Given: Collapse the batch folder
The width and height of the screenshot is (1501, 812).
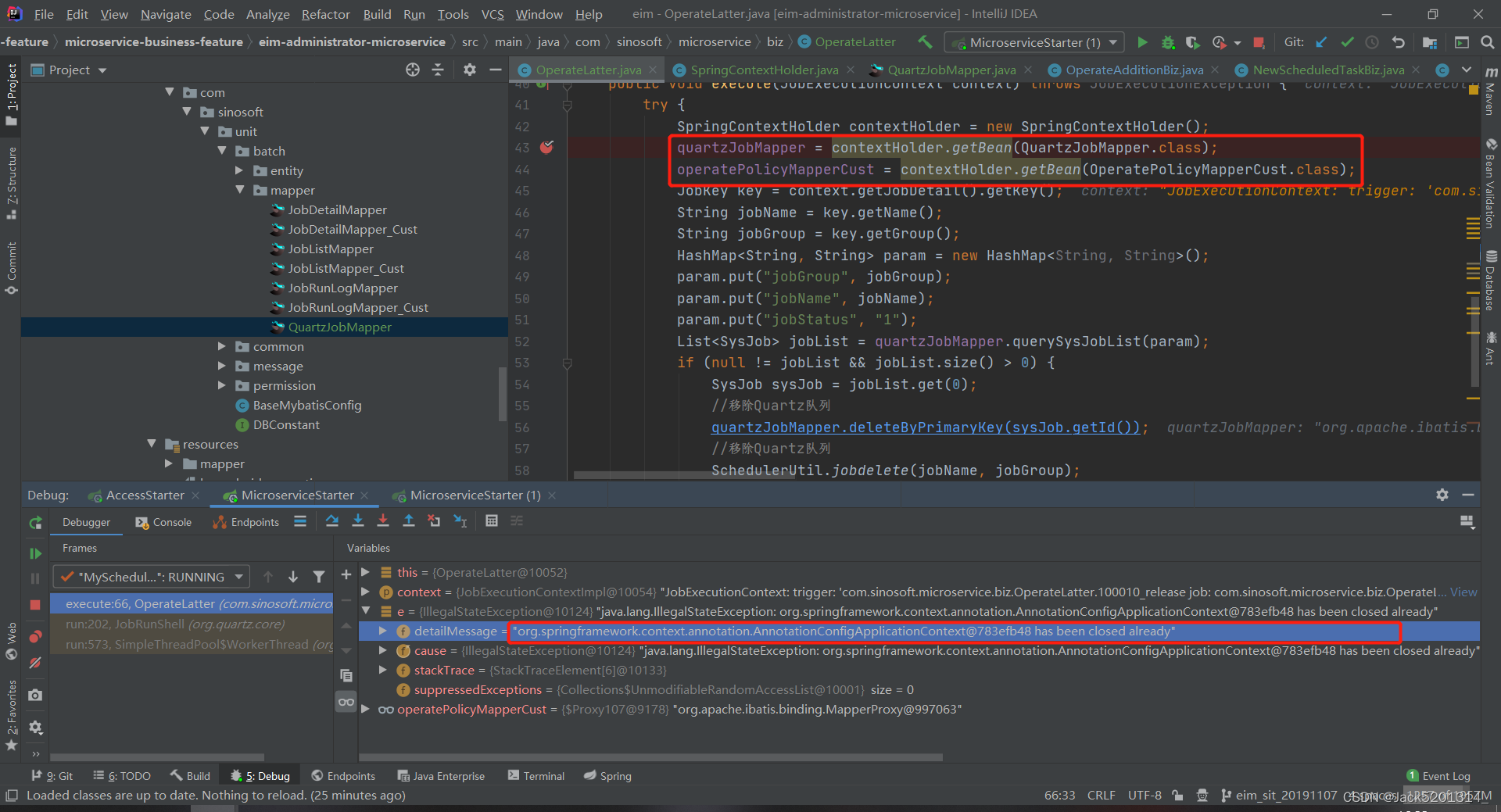Looking at the screenshot, I should click(x=222, y=151).
